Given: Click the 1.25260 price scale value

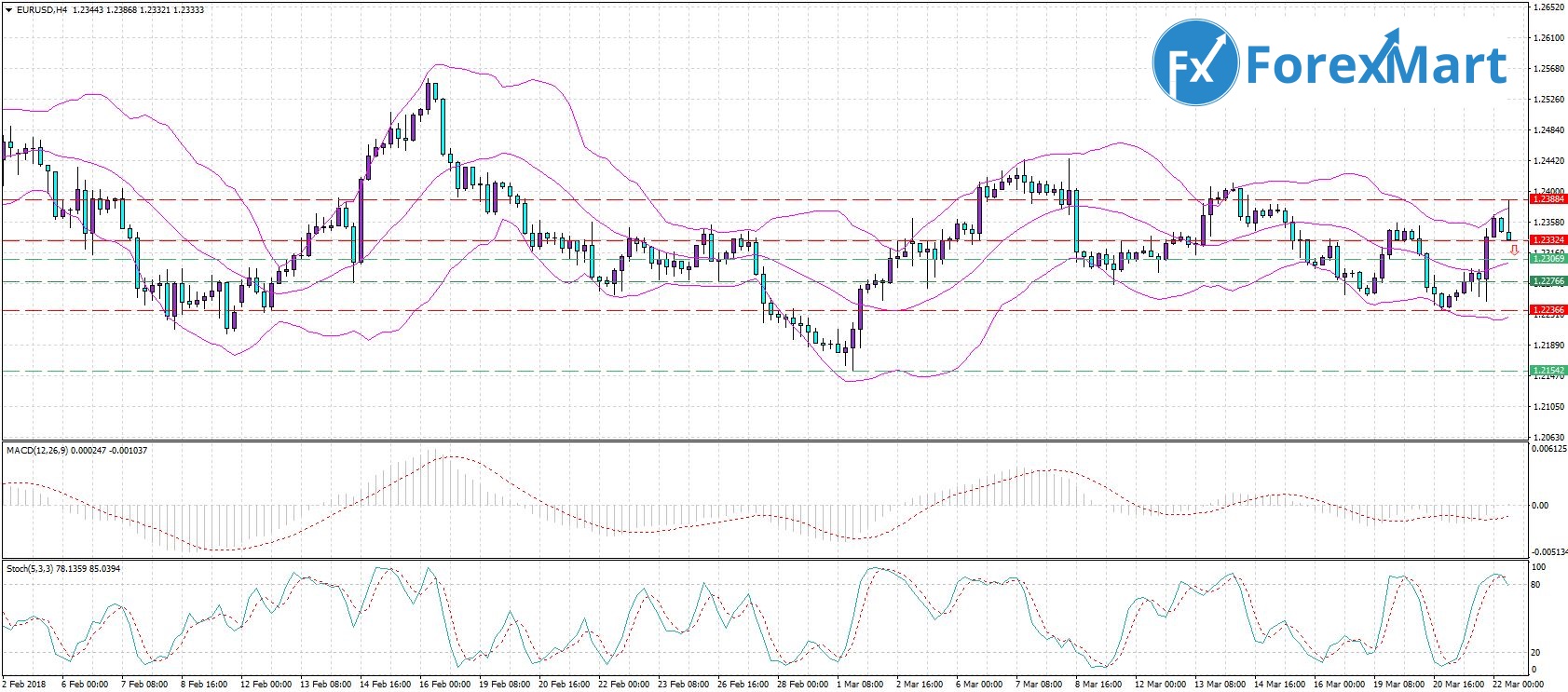Looking at the screenshot, I should (1548, 100).
